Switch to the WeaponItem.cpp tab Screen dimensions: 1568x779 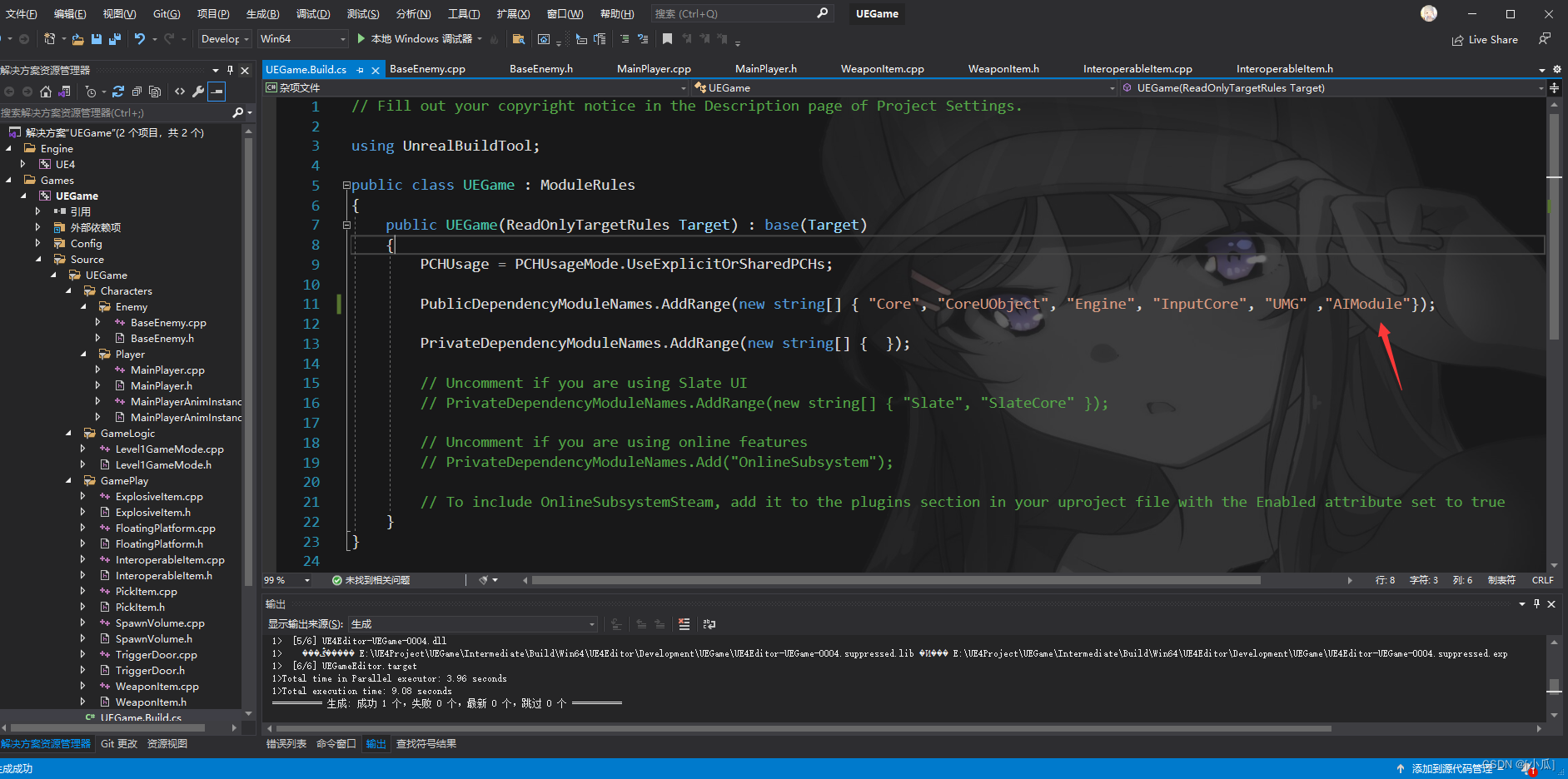(882, 69)
